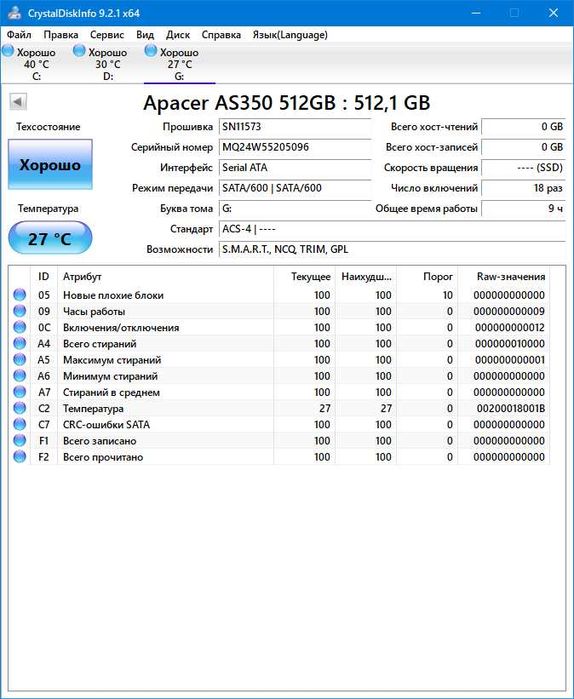
Task: Open the Правка menu
Action: tap(61, 35)
